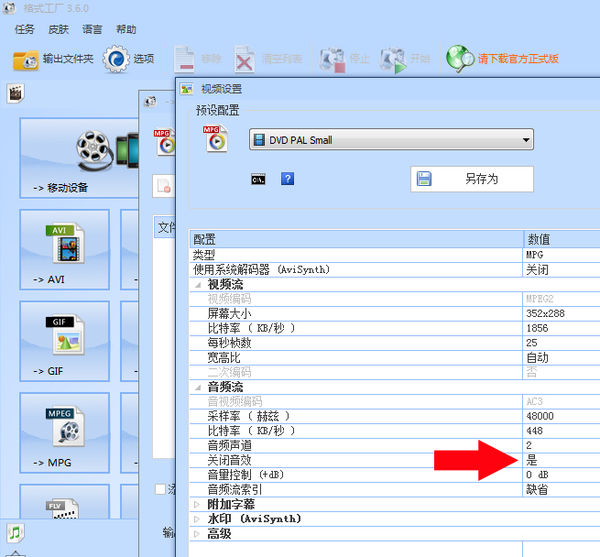Click the 48000 sample rate value
This screenshot has height=557, width=600.
(x=540, y=416)
